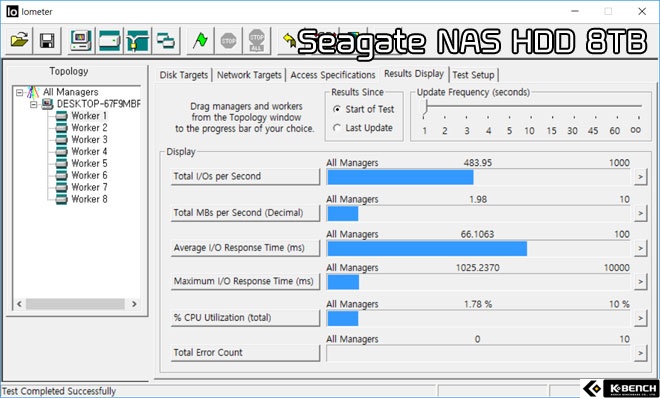Start new network worker icon

click(x=138, y=41)
